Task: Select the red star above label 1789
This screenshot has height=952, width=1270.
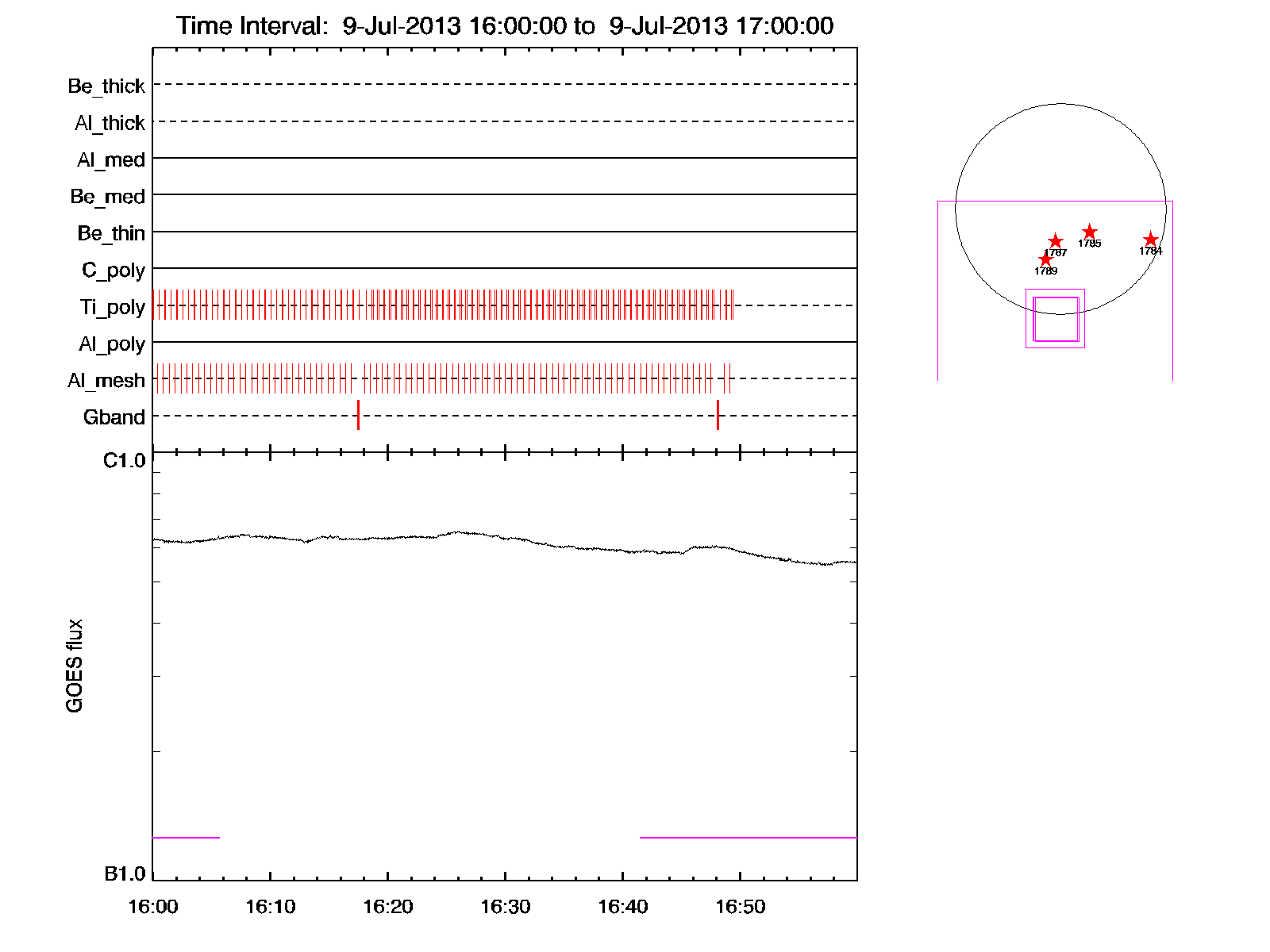Action: [x=1045, y=259]
